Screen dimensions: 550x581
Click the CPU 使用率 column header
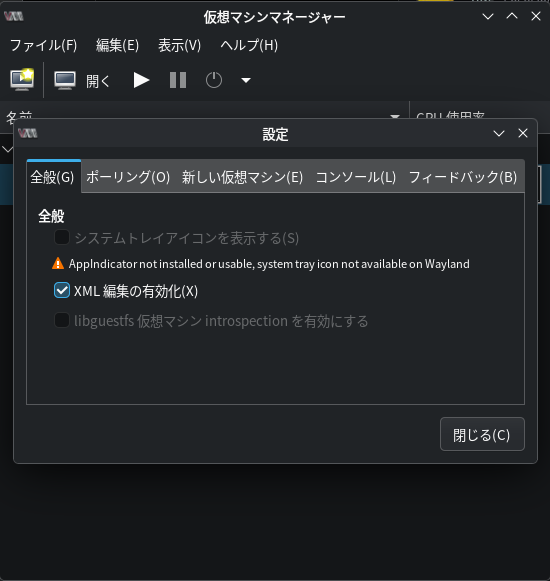(x=480, y=117)
